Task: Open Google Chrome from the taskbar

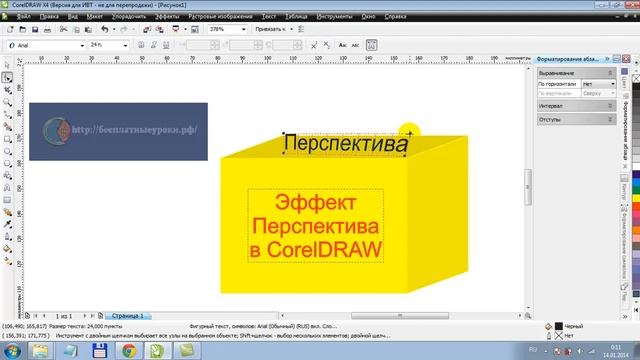Action: click(x=129, y=351)
